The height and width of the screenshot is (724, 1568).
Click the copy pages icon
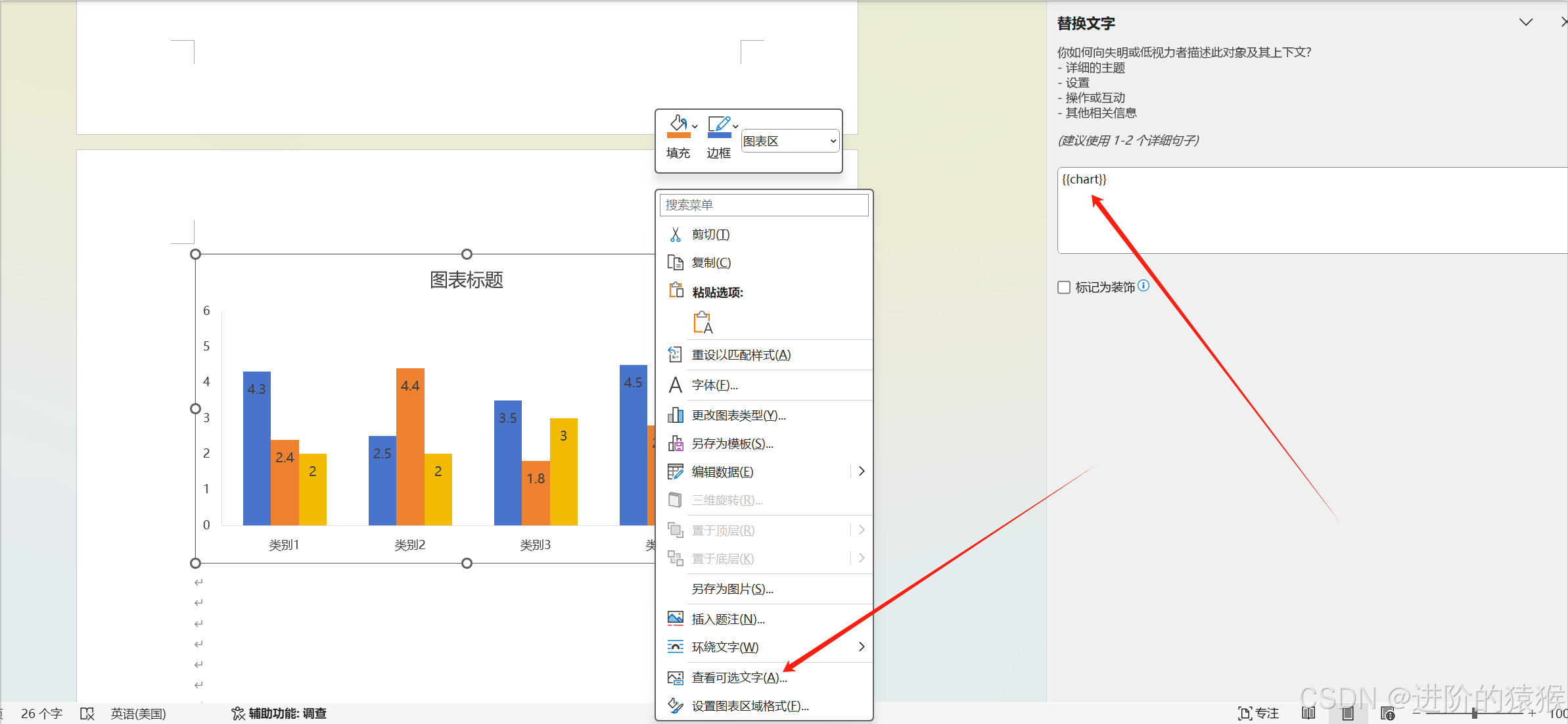pos(675,262)
